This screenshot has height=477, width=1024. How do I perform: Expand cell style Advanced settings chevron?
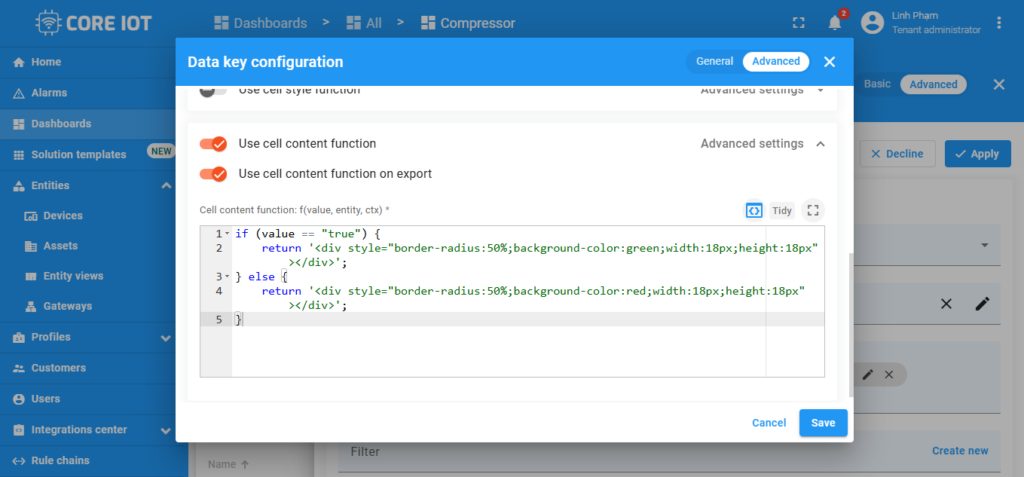tap(821, 90)
